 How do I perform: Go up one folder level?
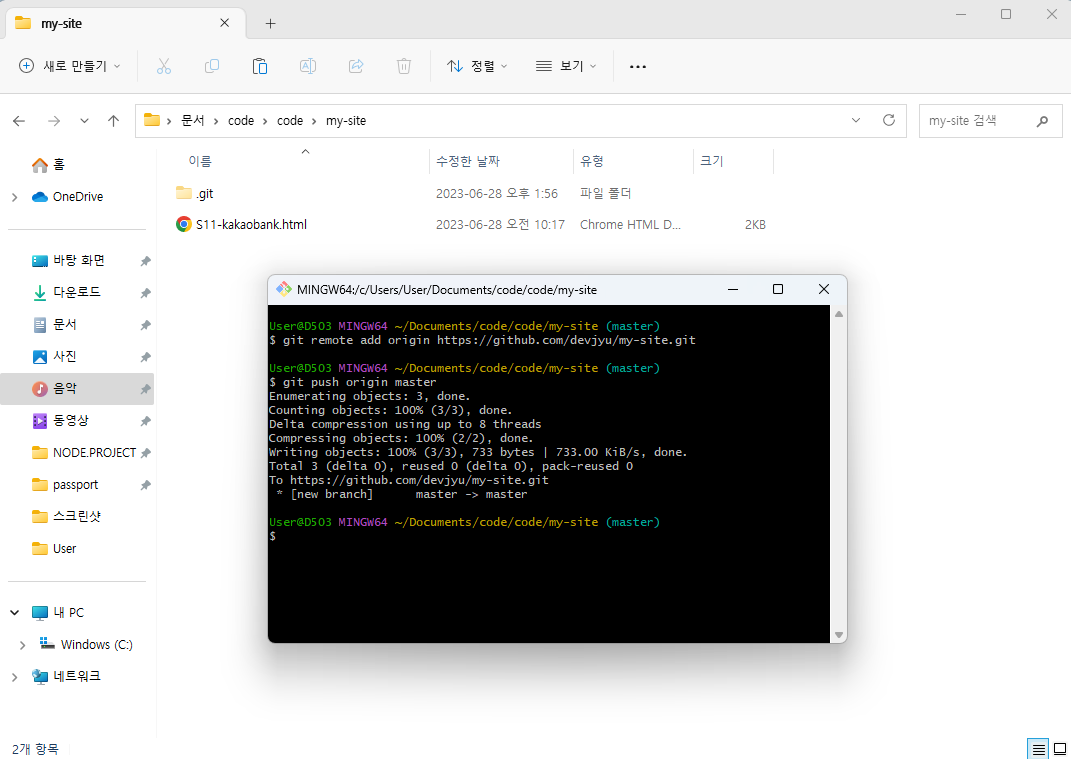point(113,121)
